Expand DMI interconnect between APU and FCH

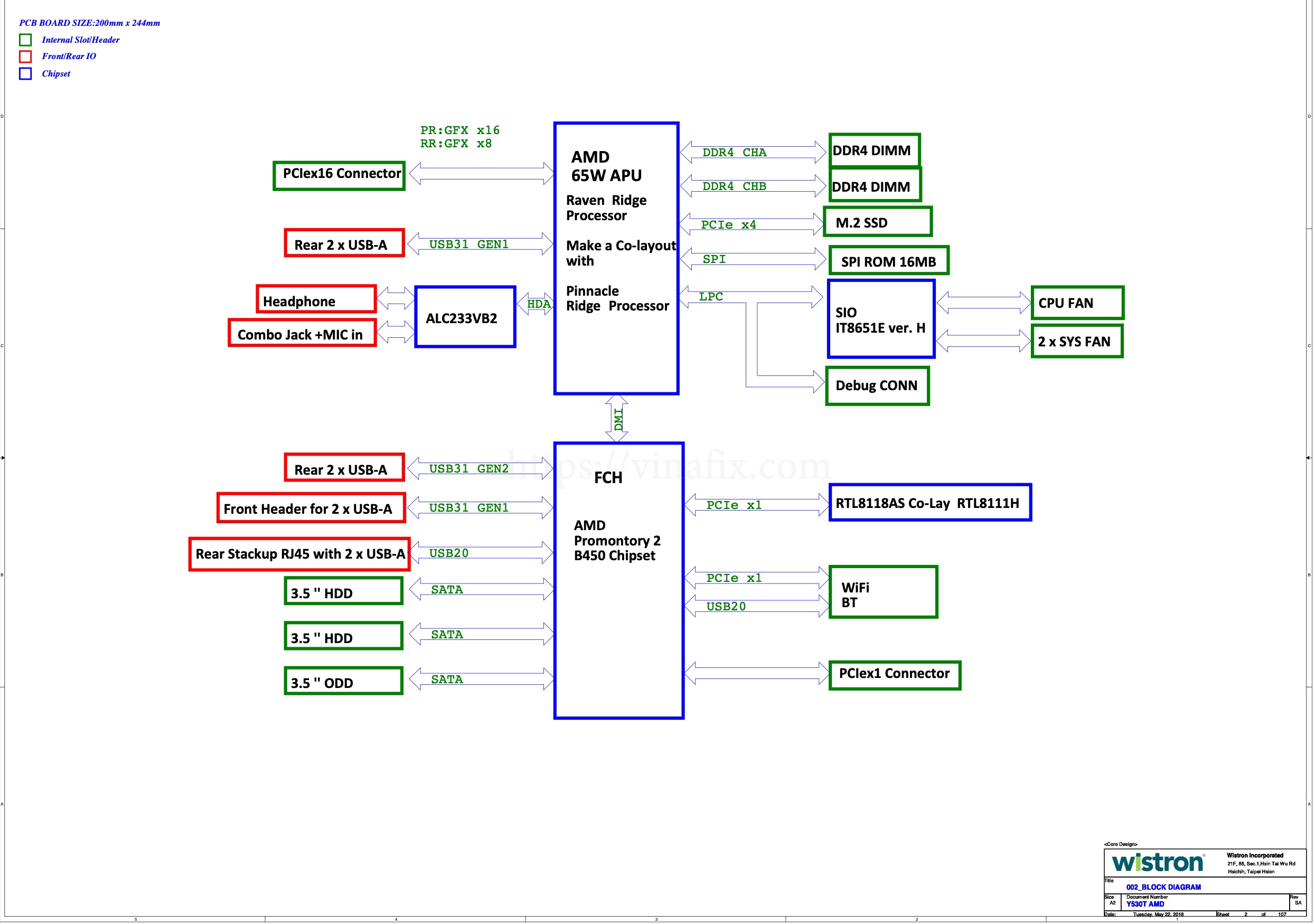(x=614, y=424)
